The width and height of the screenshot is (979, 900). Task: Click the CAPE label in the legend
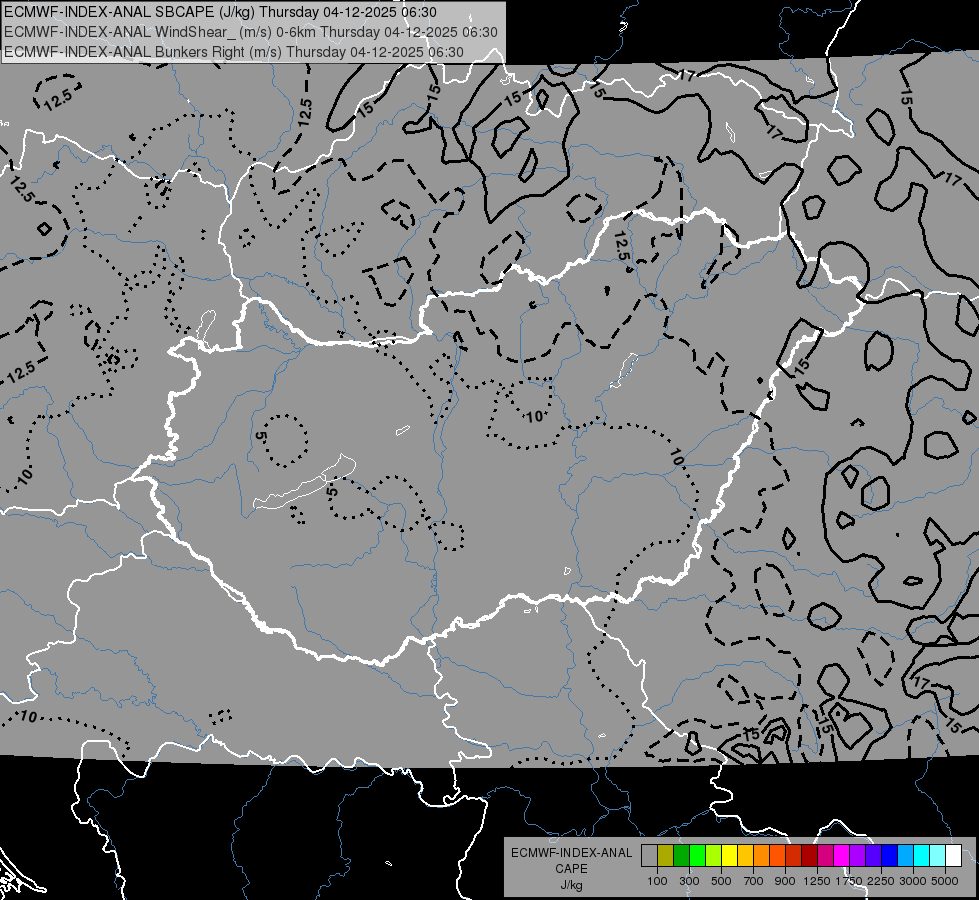(571, 869)
